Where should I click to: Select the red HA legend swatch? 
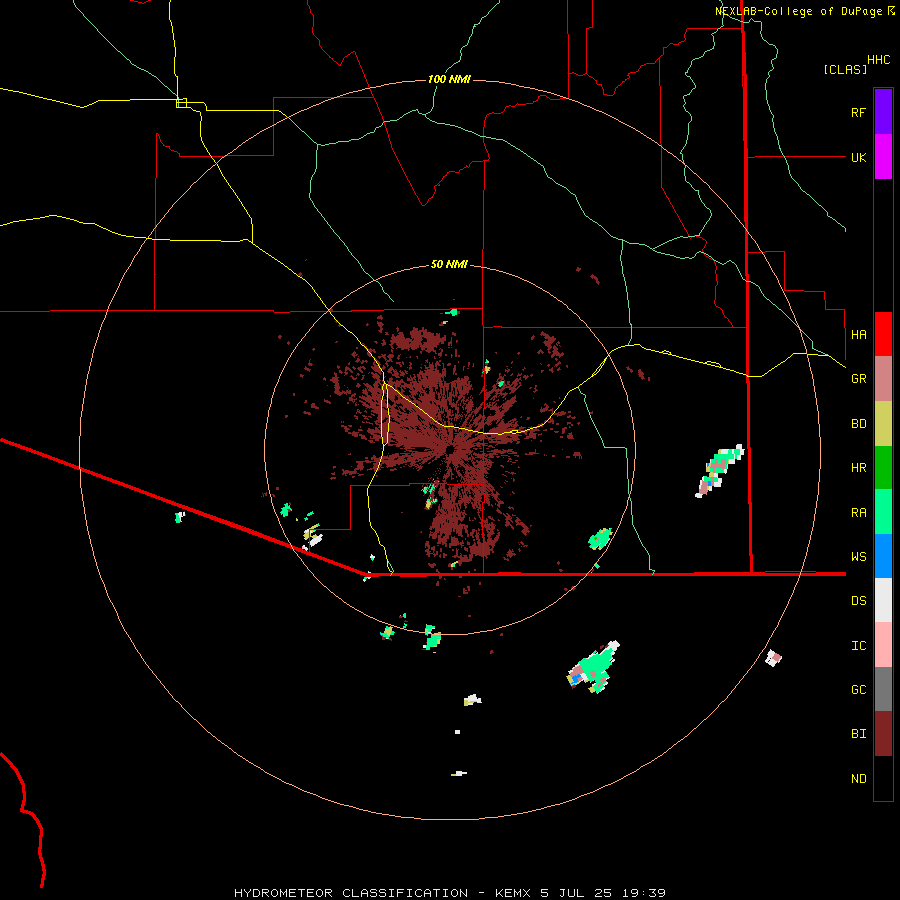pyautogui.click(x=883, y=334)
